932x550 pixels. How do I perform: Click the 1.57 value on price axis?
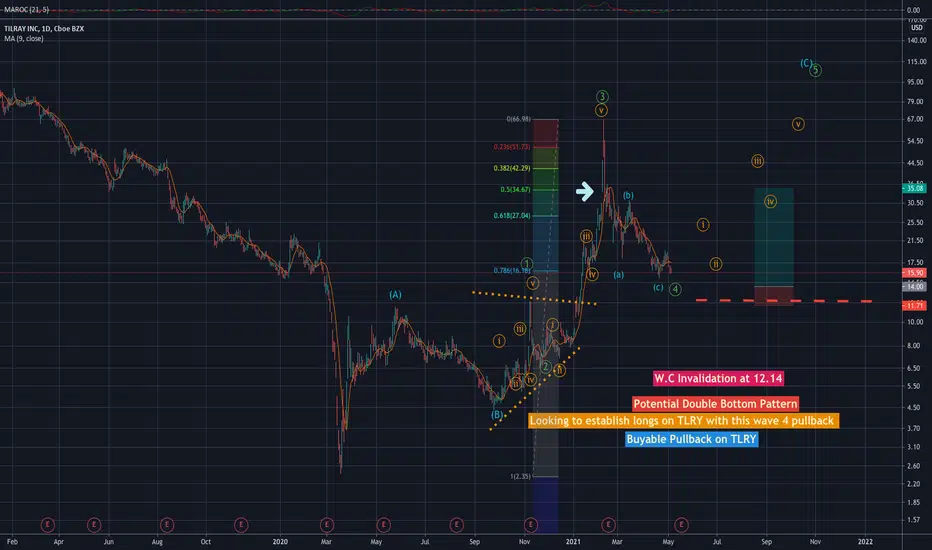point(916,520)
